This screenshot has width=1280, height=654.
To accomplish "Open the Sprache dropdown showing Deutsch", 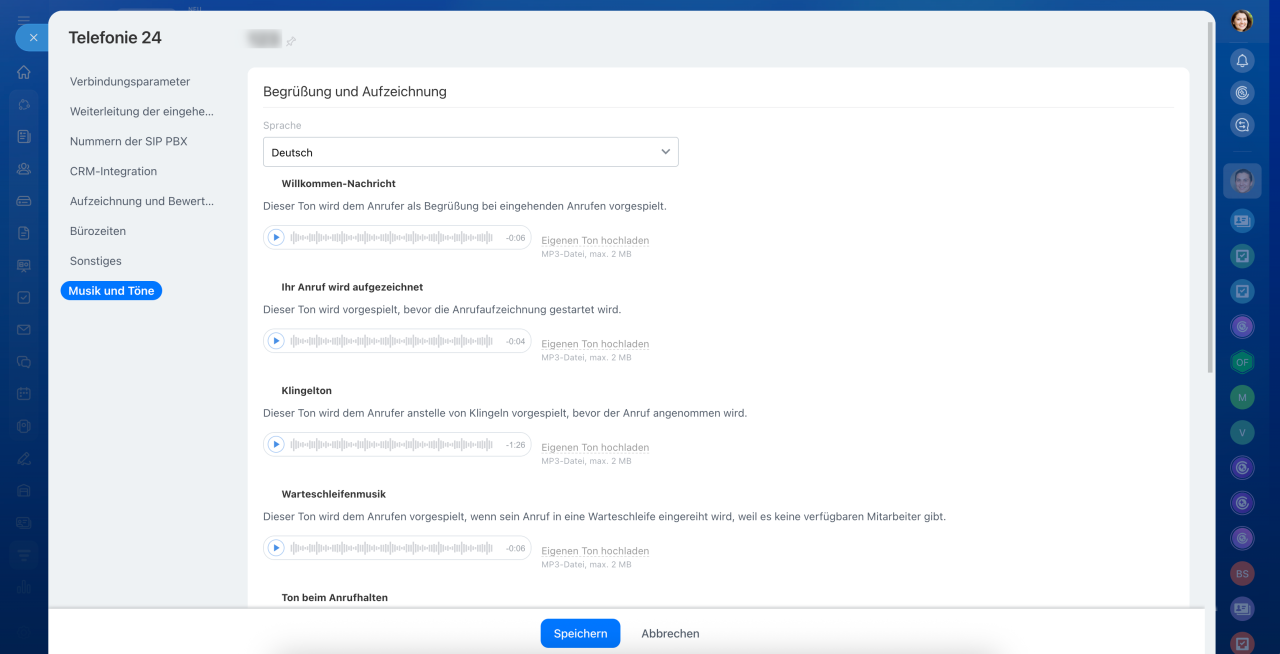I will tap(471, 152).
